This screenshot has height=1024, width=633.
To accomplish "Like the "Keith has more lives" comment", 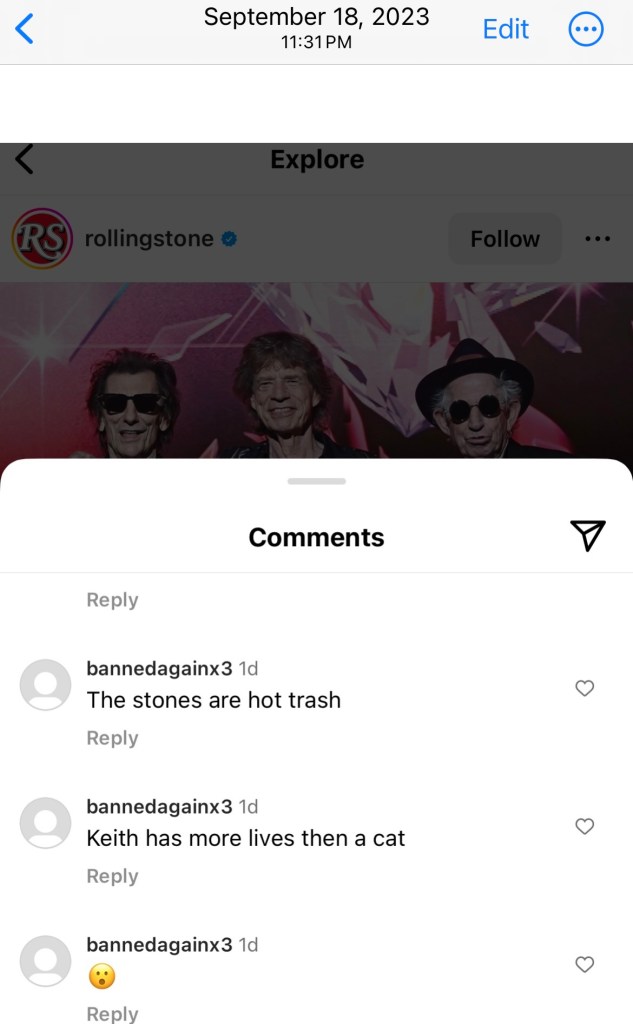I will (x=585, y=826).
